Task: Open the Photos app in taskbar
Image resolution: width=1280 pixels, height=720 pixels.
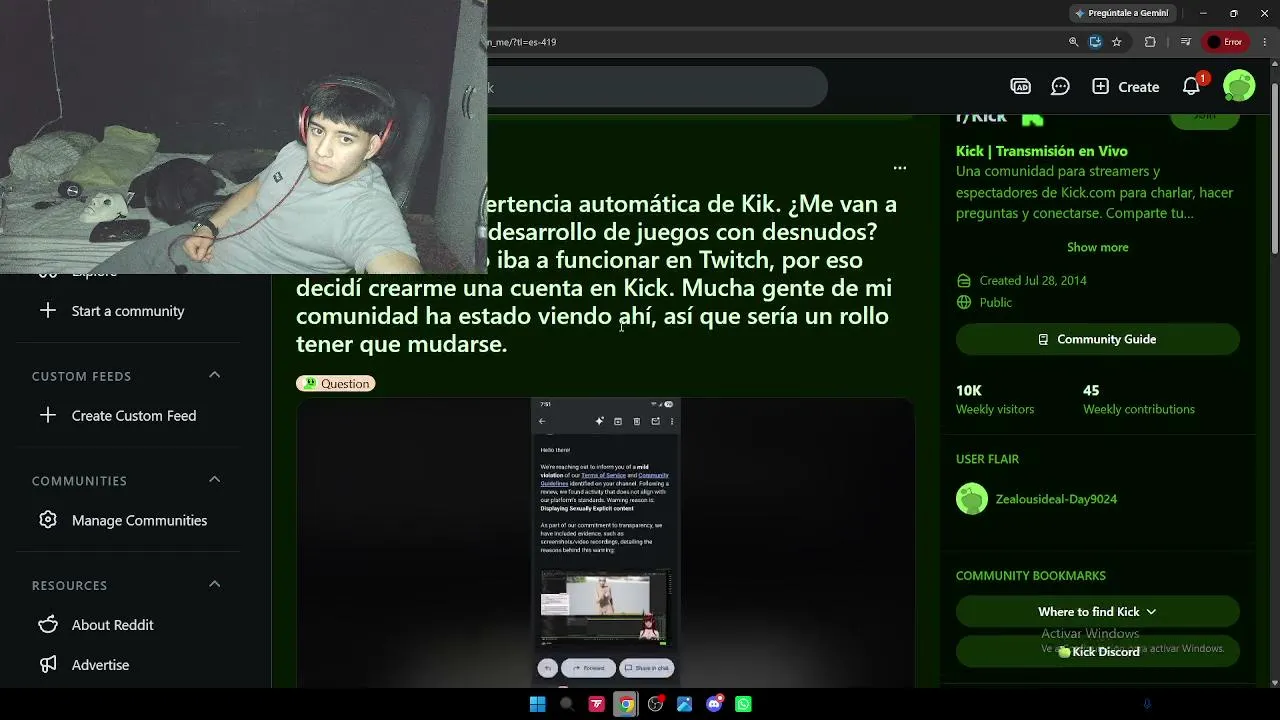Action: (685, 704)
